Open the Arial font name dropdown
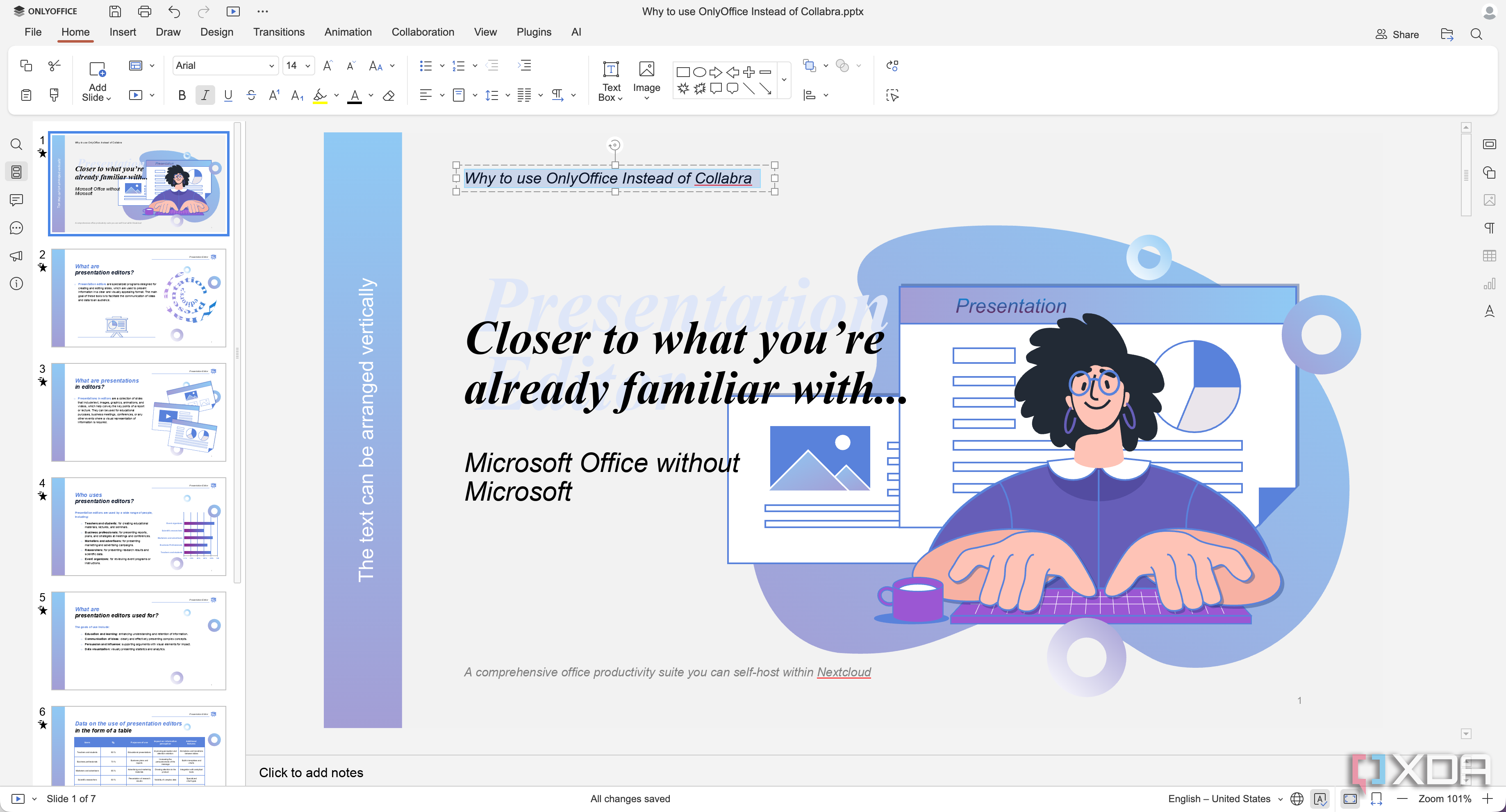 pos(271,66)
